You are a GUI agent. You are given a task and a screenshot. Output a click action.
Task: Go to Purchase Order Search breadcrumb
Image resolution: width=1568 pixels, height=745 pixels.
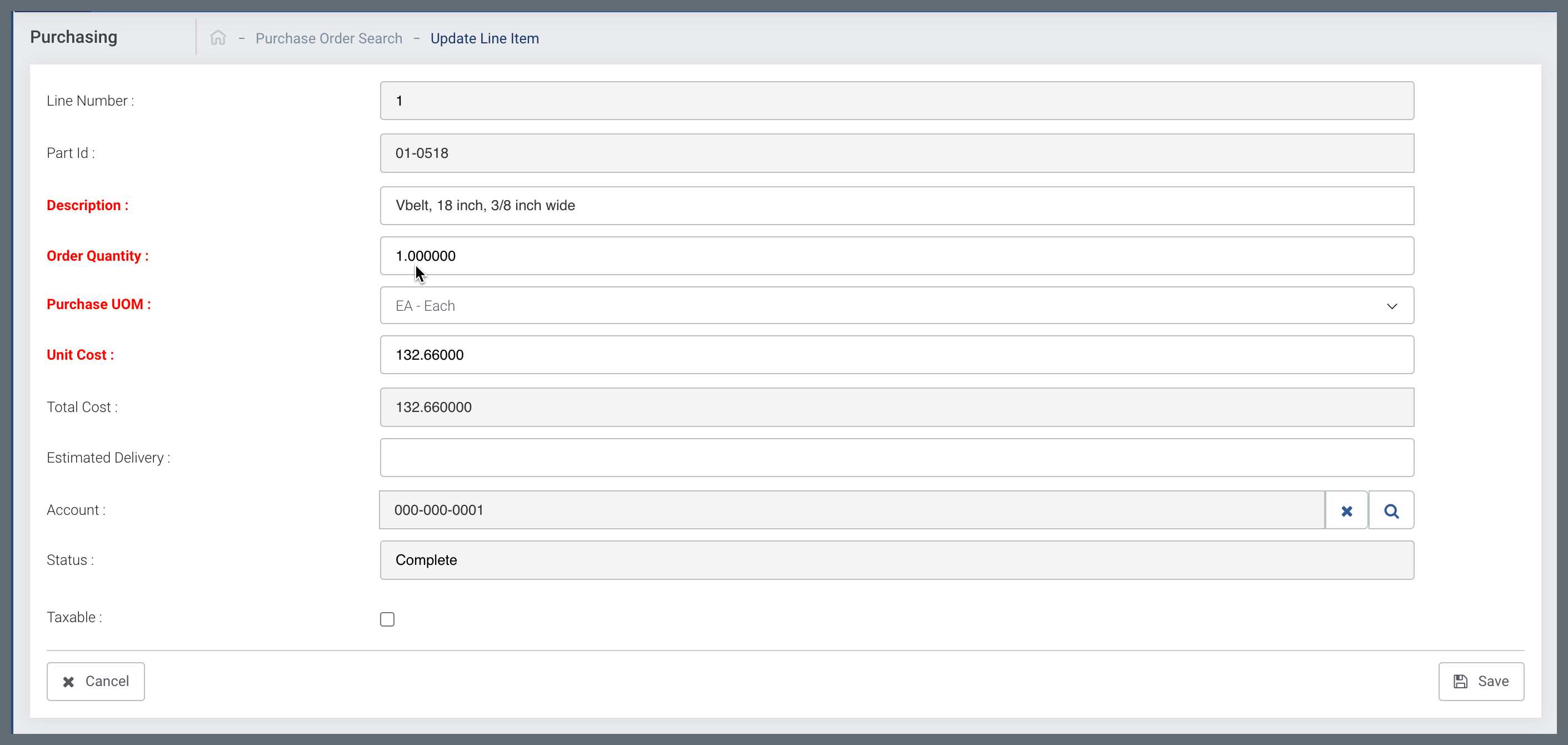pyautogui.click(x=329, y=38)
